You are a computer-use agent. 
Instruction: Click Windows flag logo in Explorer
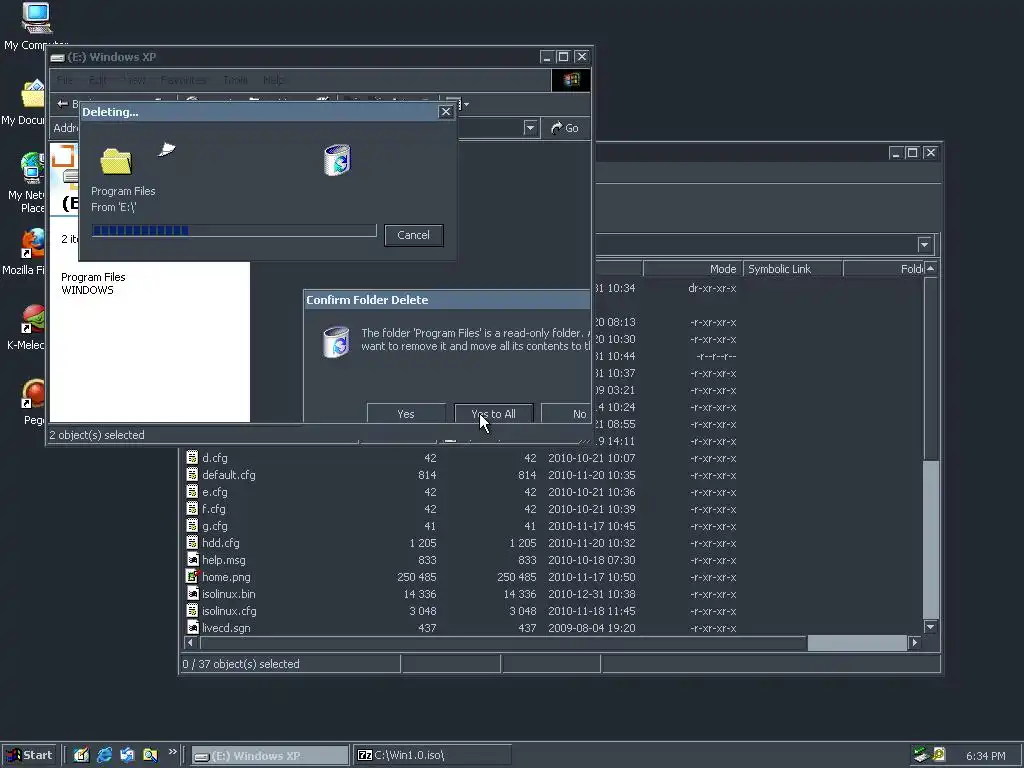[x=571, y=80]
